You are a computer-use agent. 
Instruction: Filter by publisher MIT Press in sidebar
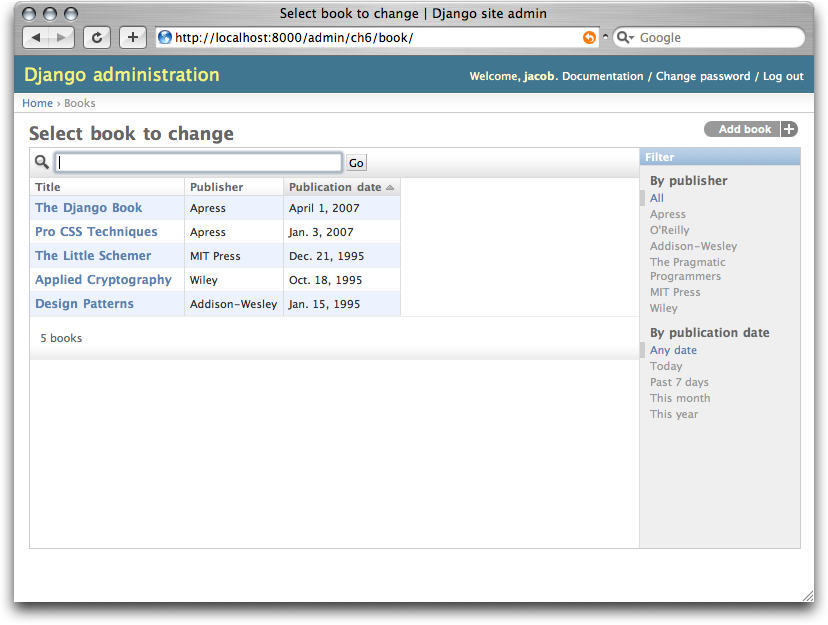675,292
